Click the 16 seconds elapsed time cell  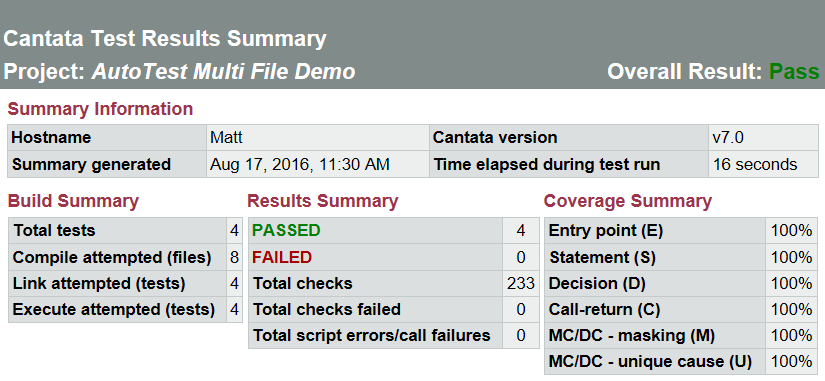point(763,165)
